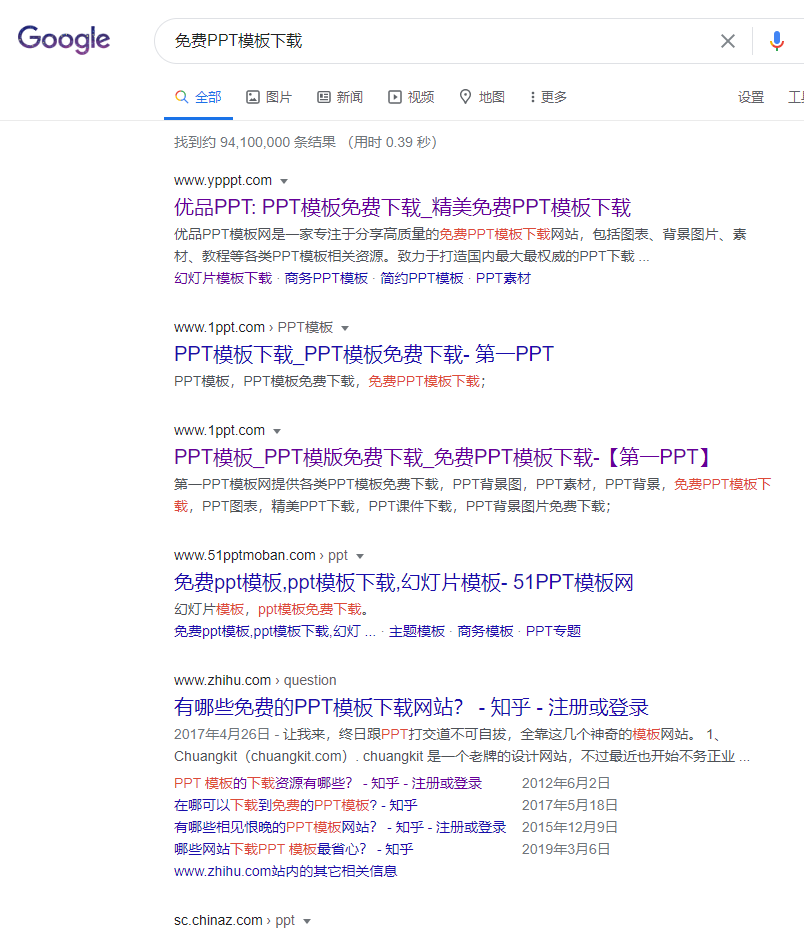
Task: Open the 51PPT模板网 result title
Action: (403, 582)
